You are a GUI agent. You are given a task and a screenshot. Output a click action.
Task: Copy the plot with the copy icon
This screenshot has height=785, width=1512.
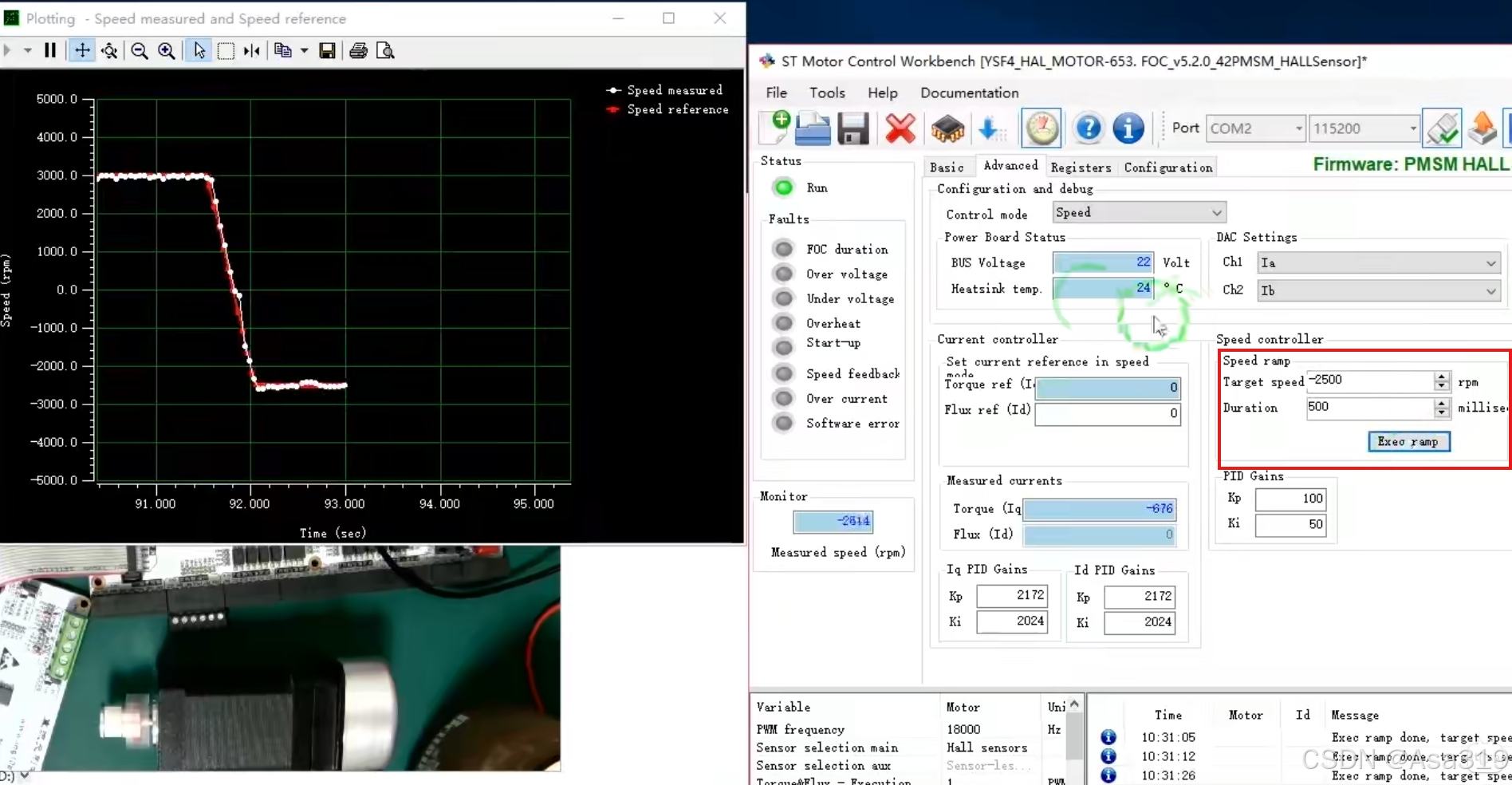(282, 50)
